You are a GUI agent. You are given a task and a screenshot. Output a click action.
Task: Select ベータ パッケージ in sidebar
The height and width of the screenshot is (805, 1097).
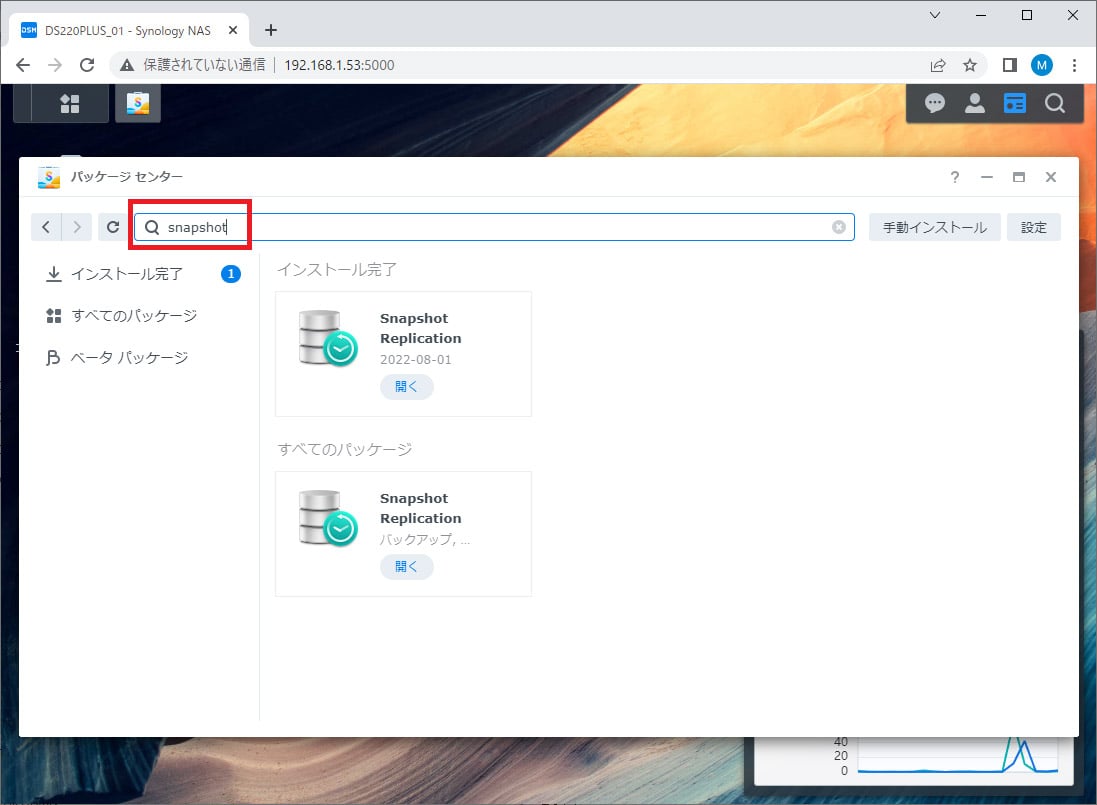click(x=143, y=357)
